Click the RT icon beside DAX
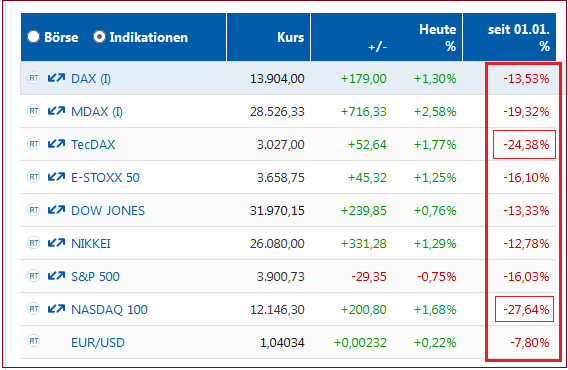Screen dimensions: 568x370 (34, 78)
